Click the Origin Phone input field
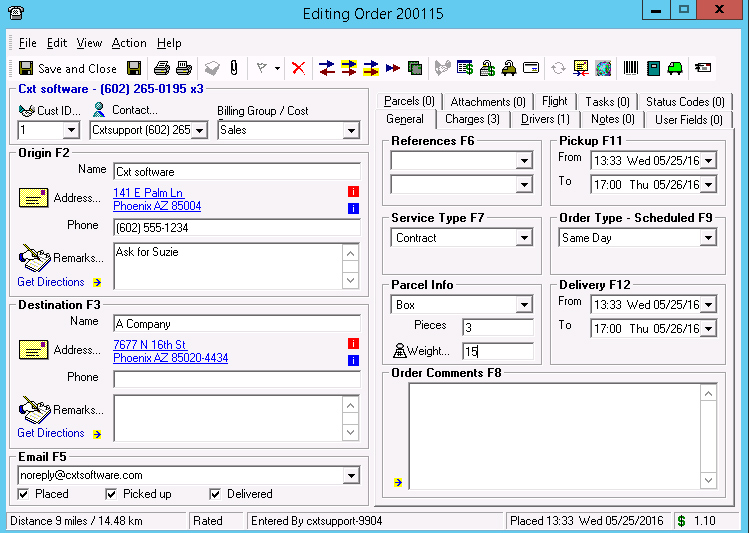Screen dimensions: 749x533 pos(237,228)
